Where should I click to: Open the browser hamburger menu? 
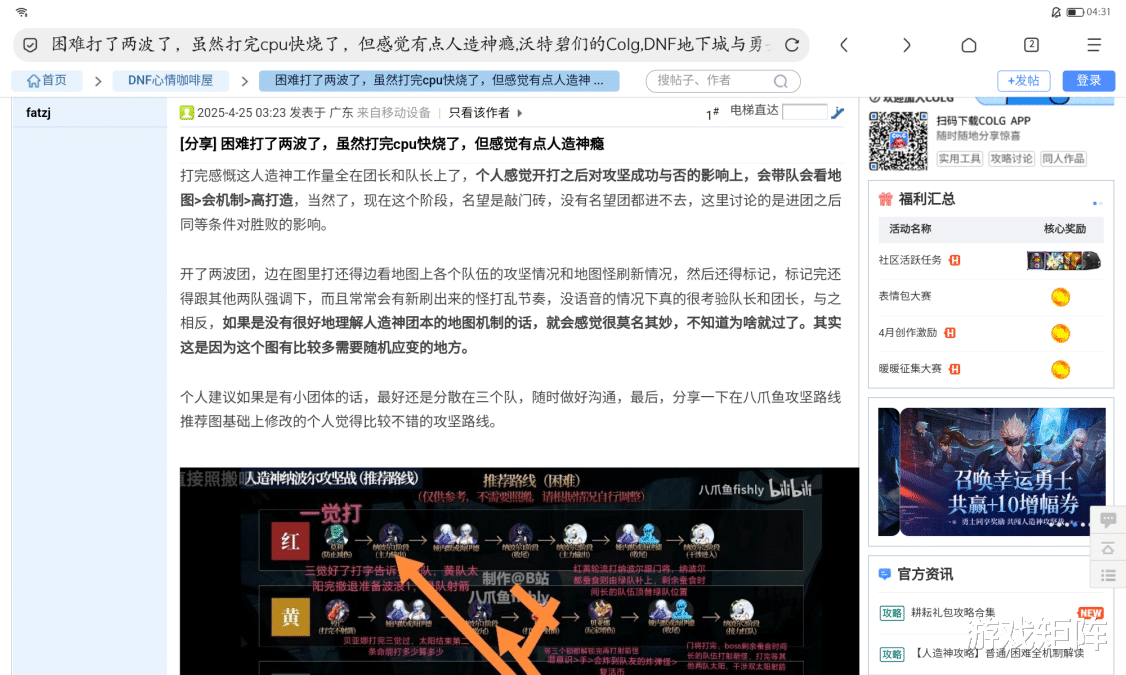(x=1094, y=45)
